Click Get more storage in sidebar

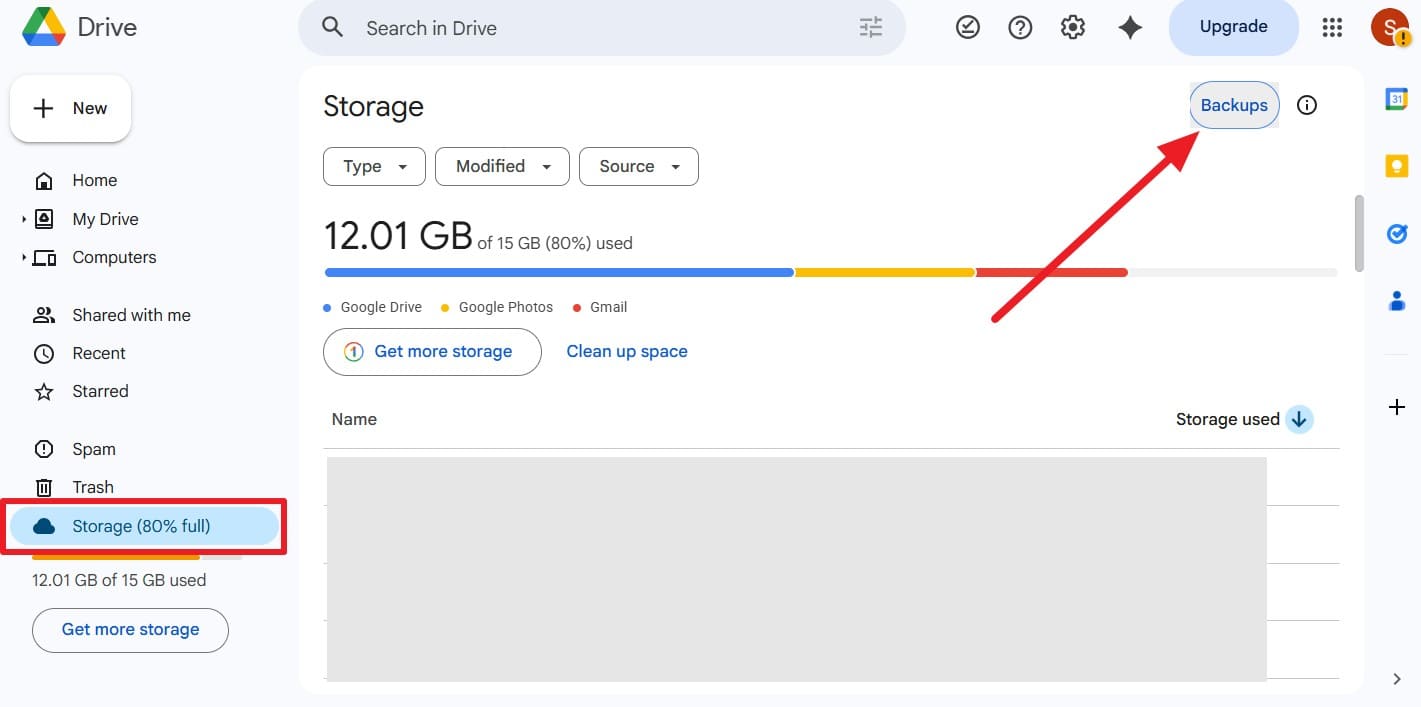130,630
